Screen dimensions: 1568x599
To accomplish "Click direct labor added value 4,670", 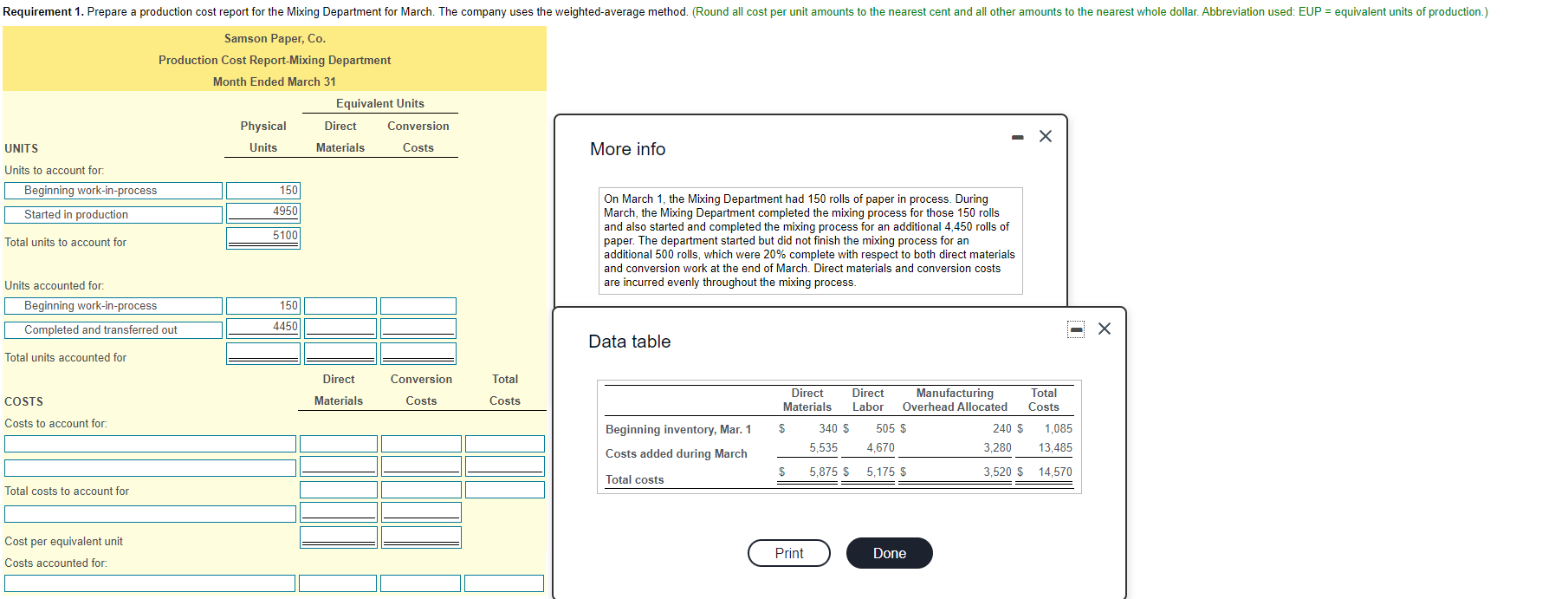I will pyautogui.click(x=880, y=448).
